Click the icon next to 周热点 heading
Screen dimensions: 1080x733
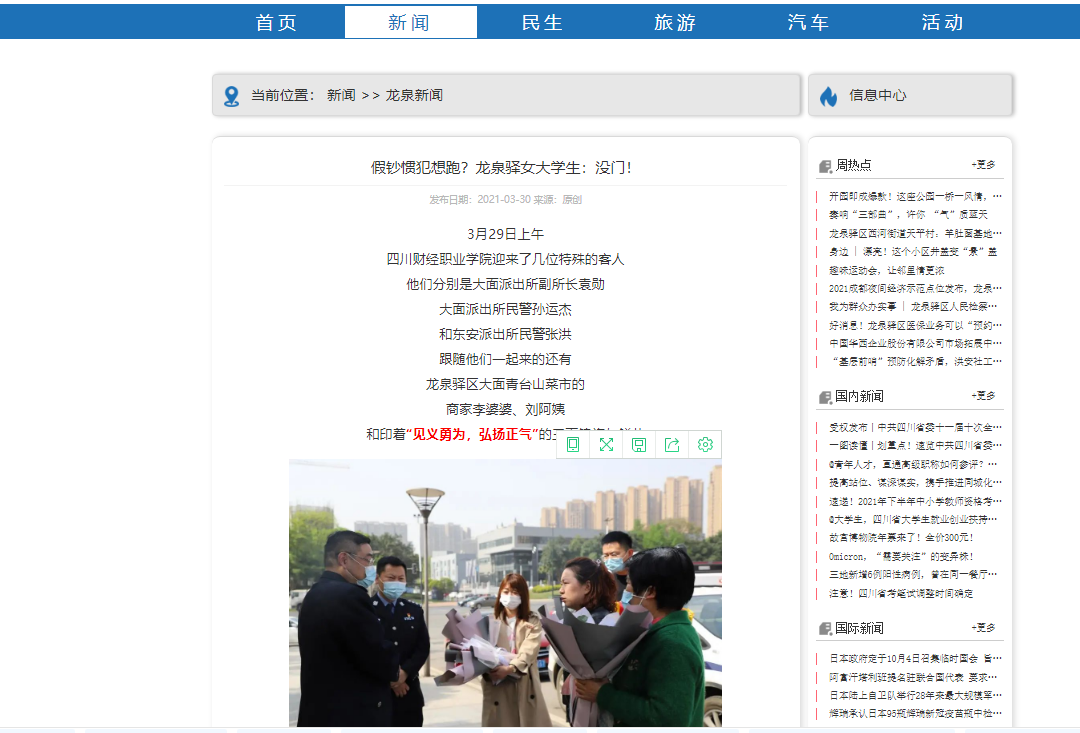(825, 166)
